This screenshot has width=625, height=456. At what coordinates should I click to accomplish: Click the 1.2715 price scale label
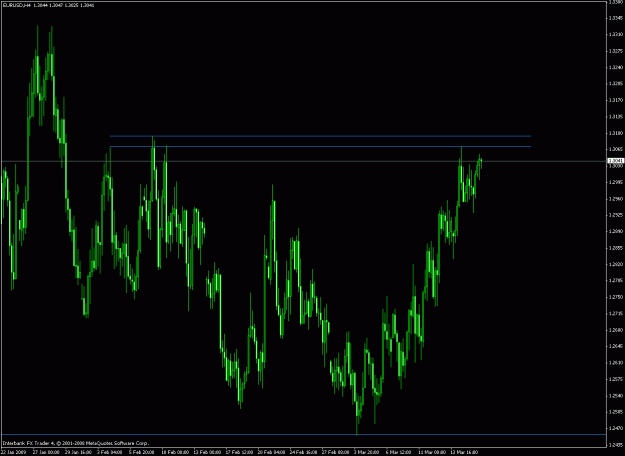[615, 314]
